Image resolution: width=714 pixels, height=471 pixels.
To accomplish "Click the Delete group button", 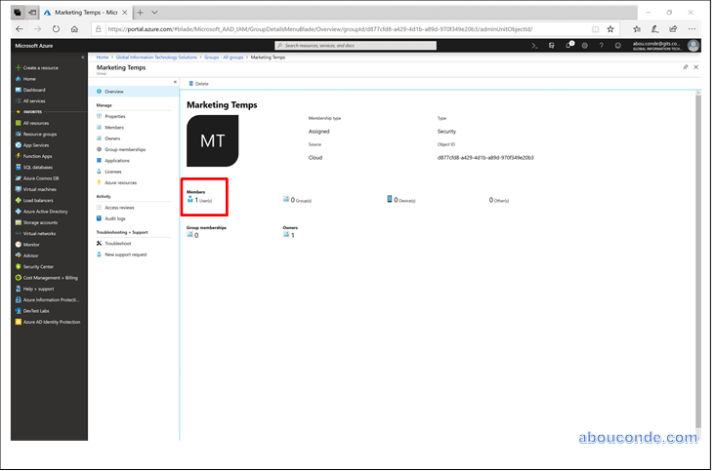I will point(200,83).
